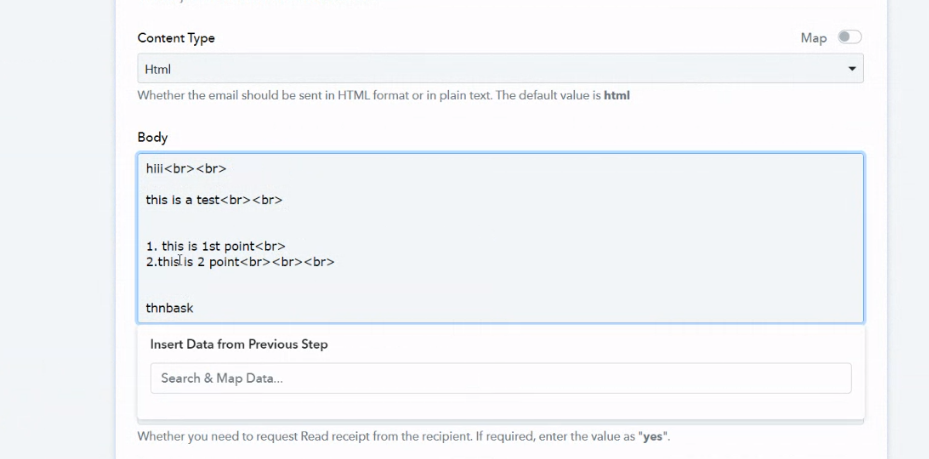This screenshot has height=459, width=929.
Task: Click the bold html word in hint
Action: [617, 95]
